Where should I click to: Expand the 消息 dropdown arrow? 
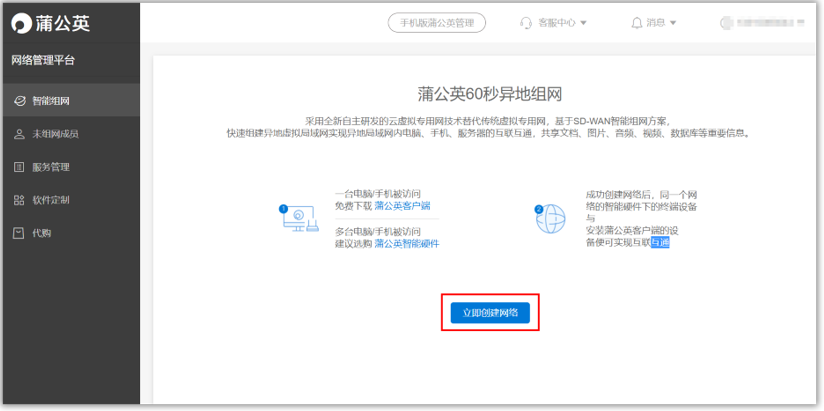click(673, 23)
